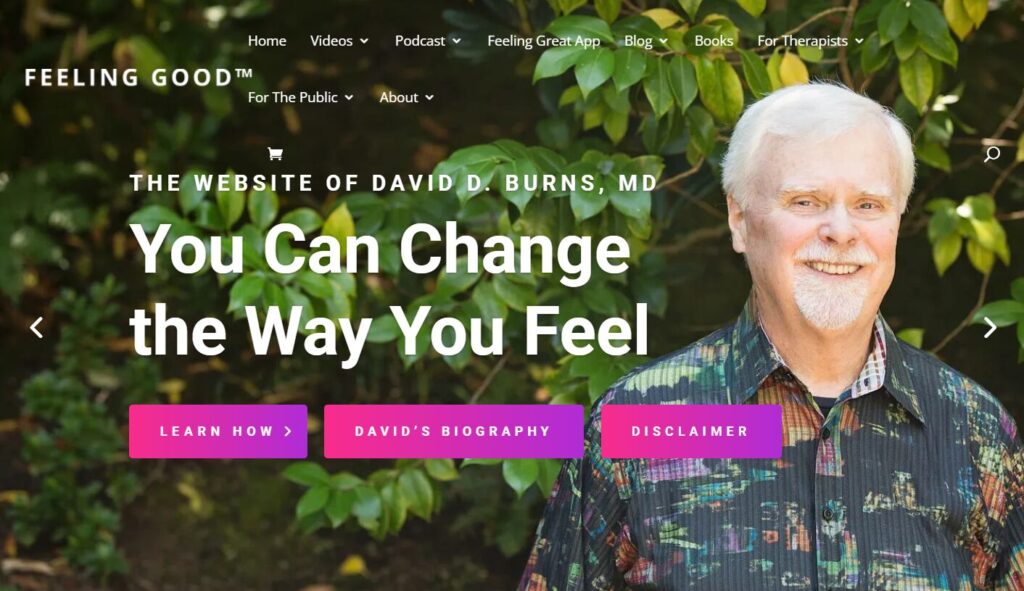
Task: Expand the About menu chevron
Action: [429, 97]
